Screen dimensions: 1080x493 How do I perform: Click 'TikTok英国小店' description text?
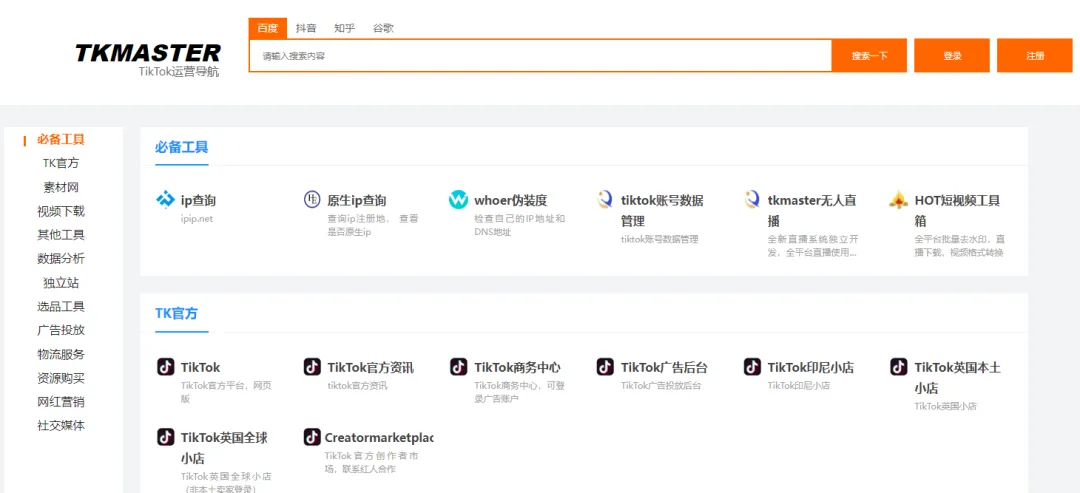click(945, 406)
